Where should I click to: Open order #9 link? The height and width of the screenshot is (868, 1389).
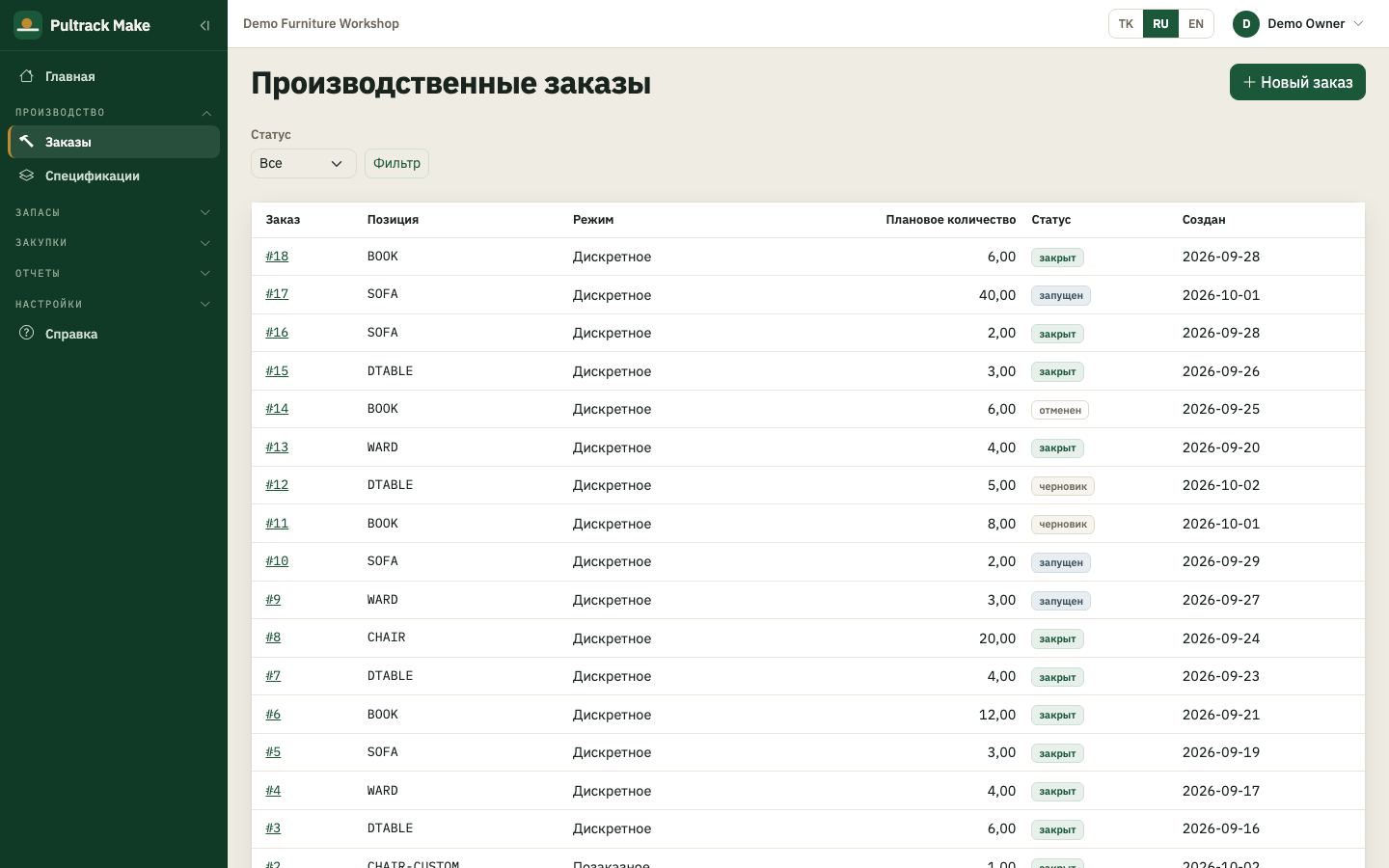[x=273, y=600]
